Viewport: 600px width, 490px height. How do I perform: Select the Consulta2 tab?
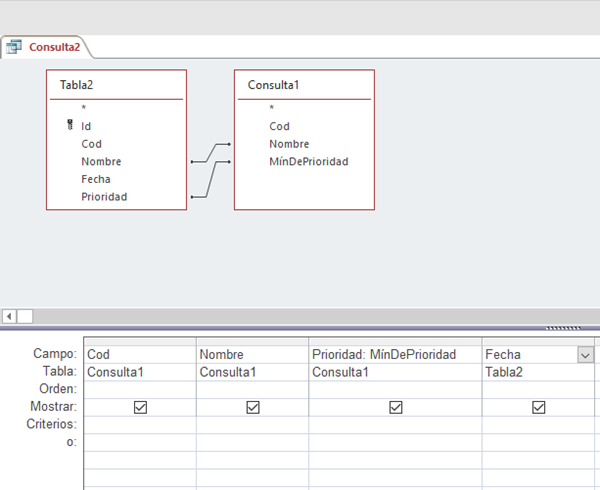[x=54, y=47]
